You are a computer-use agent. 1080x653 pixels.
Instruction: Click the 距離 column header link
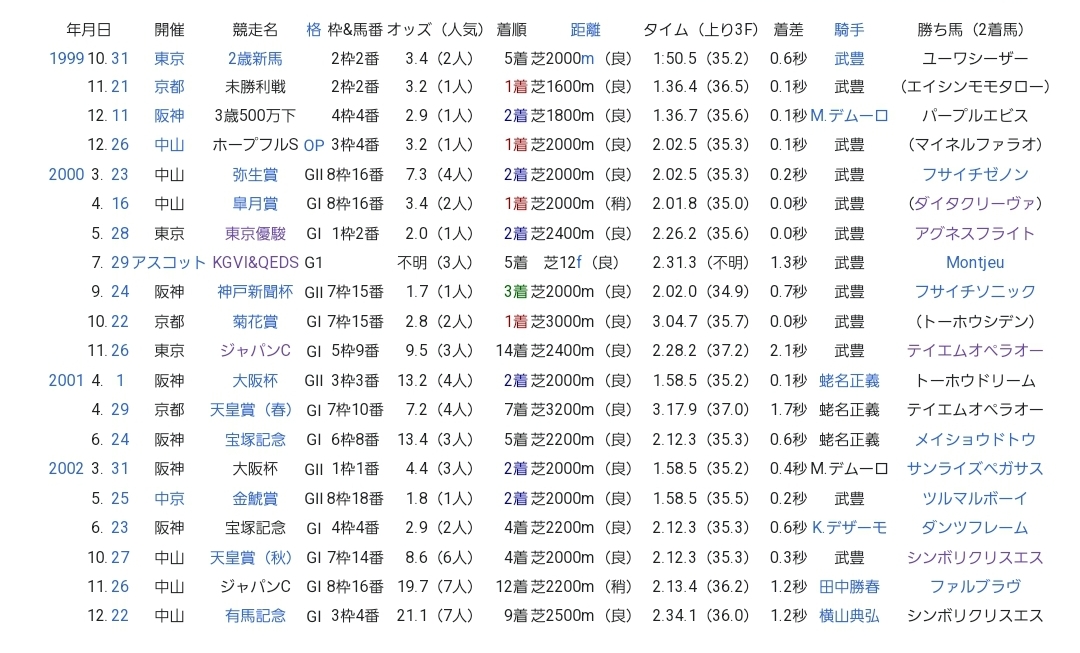coord(585,30)
